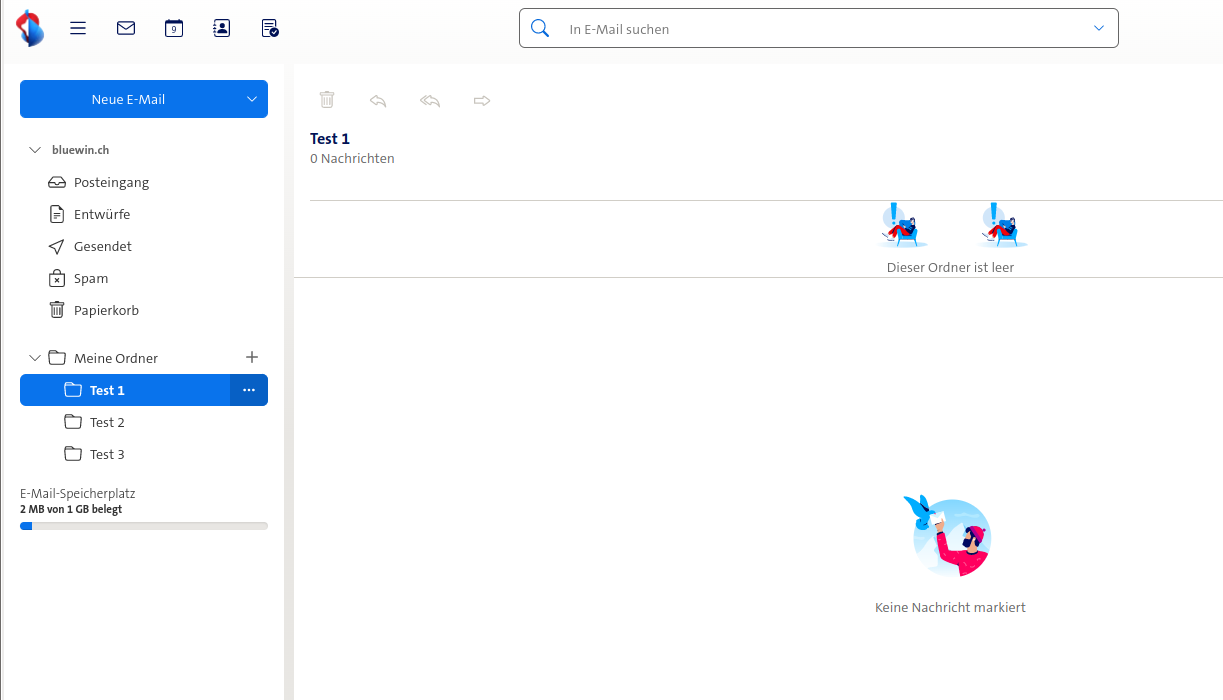Image resolution: width=1223 pixels, height=700 pixels.
Task: Click '2 MB von 1 GB belegt' text
Action: click(71, 509)
